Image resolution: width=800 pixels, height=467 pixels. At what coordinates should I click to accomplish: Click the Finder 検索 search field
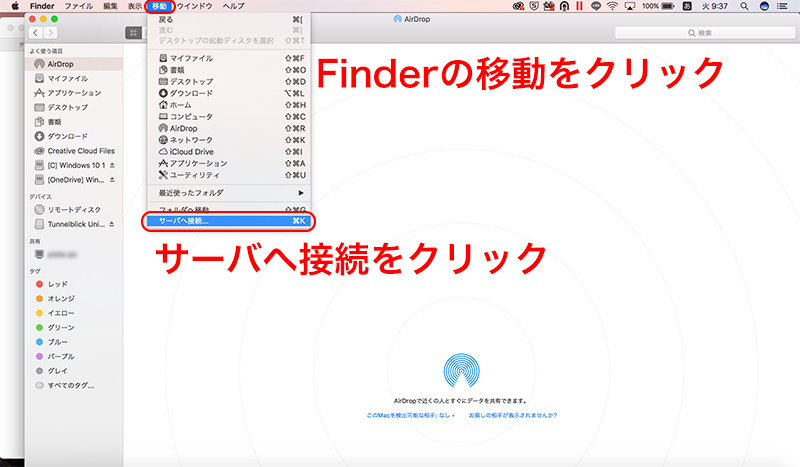point(705,33)
